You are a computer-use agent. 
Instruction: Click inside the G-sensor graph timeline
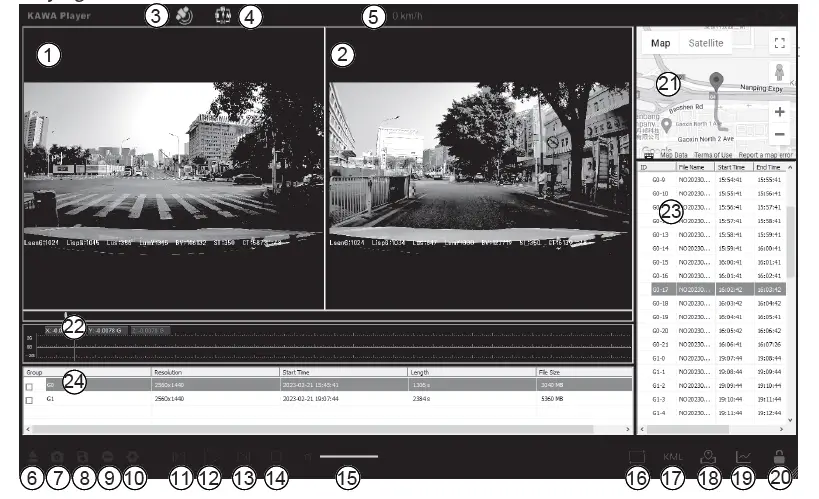(x=328, y=344)
